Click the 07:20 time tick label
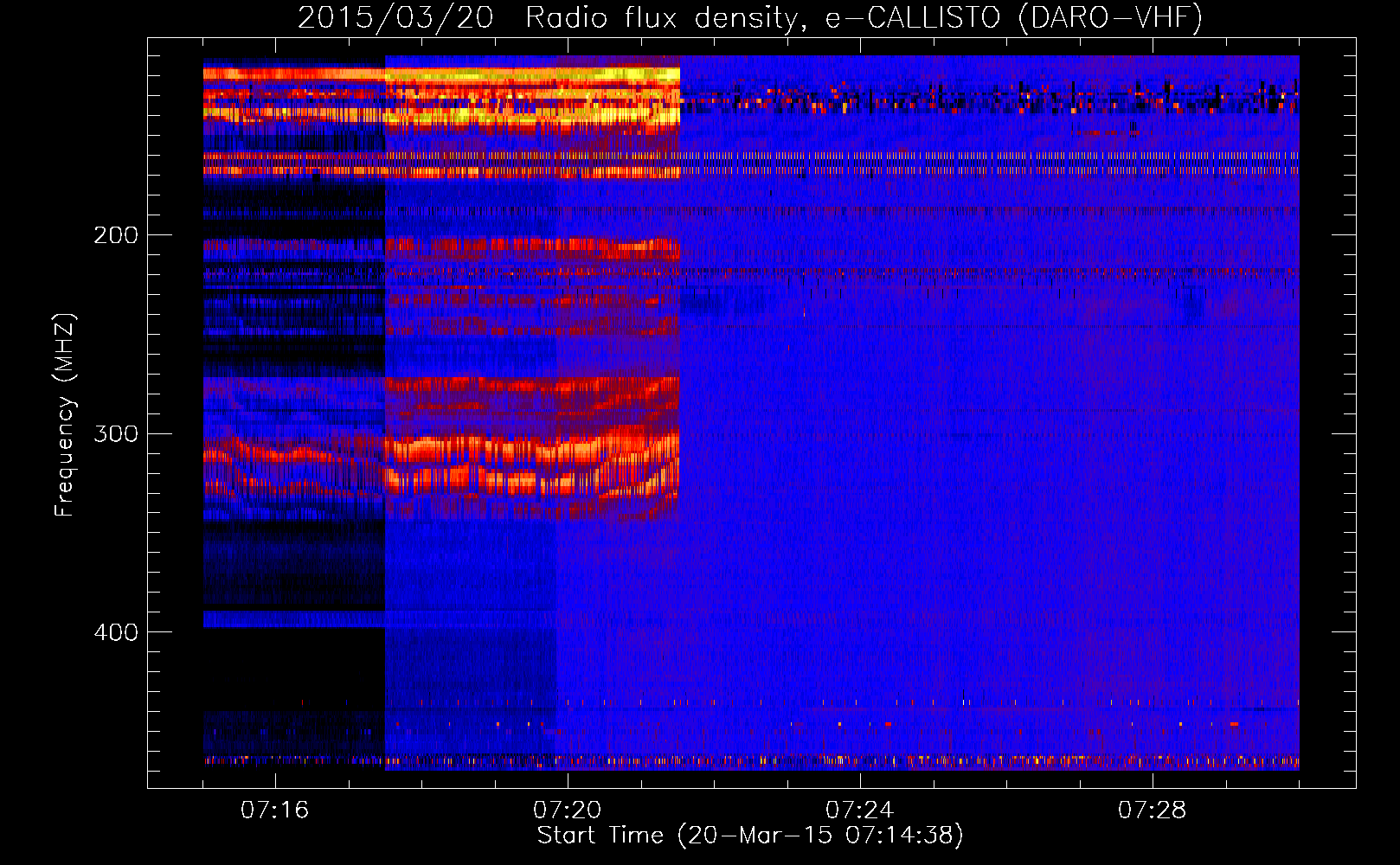Image resolution: width=1400 pixels, height=865 pixels. [x=568, y=811]
